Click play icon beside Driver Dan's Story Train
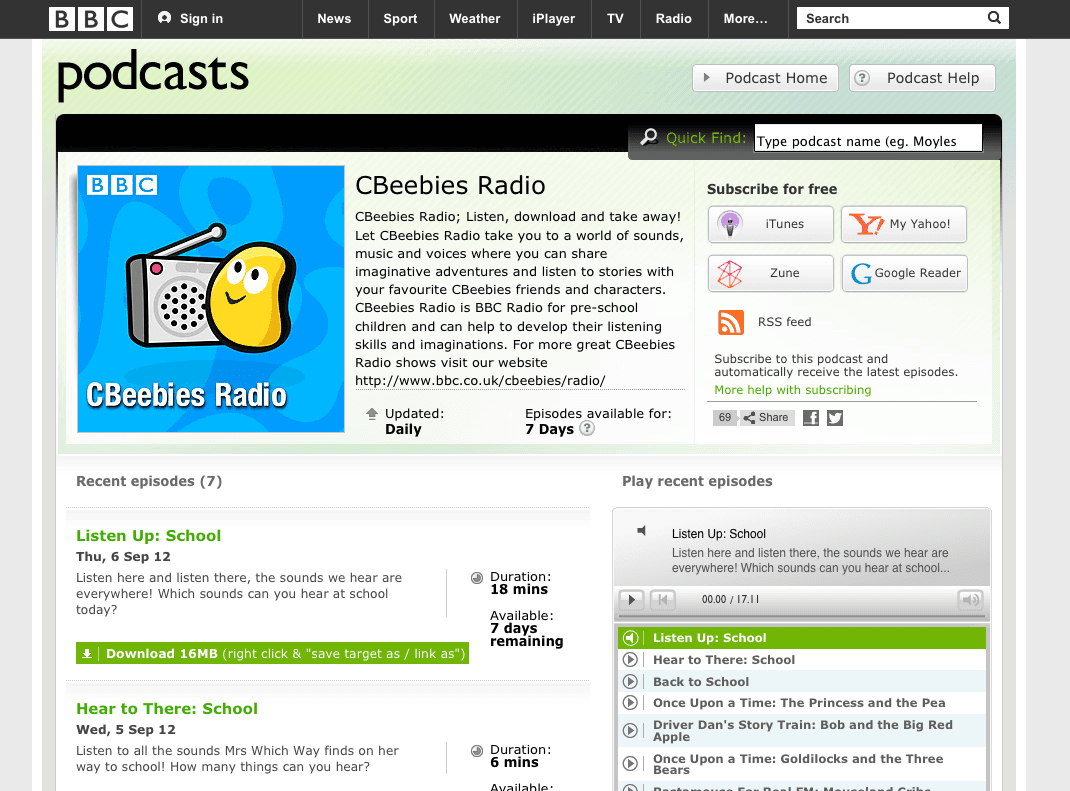The width and height of the screenshot is (1070, 791). pyautogui.click(x=631, y=730)
